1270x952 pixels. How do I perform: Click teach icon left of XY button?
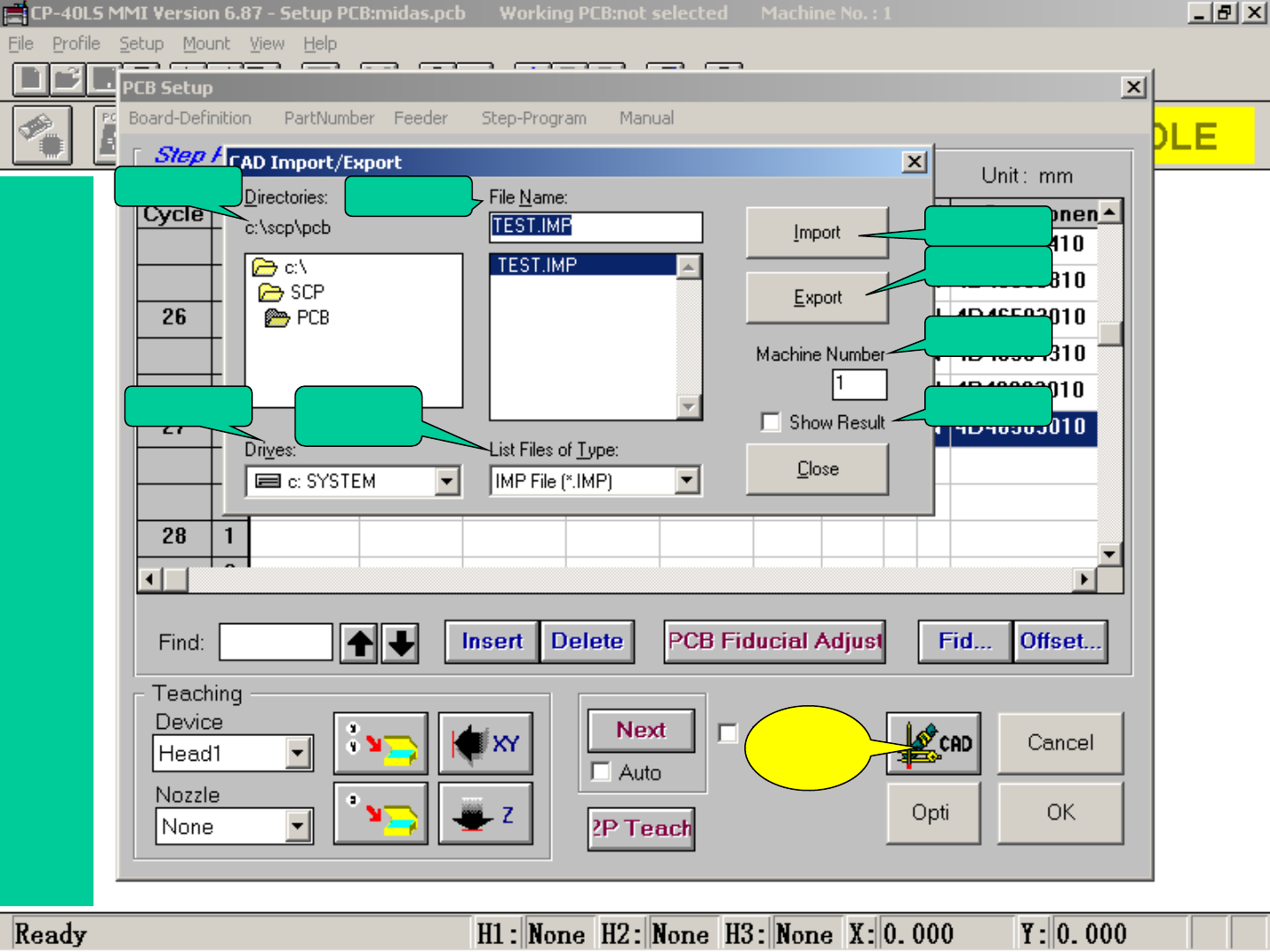tap(381, 743)
